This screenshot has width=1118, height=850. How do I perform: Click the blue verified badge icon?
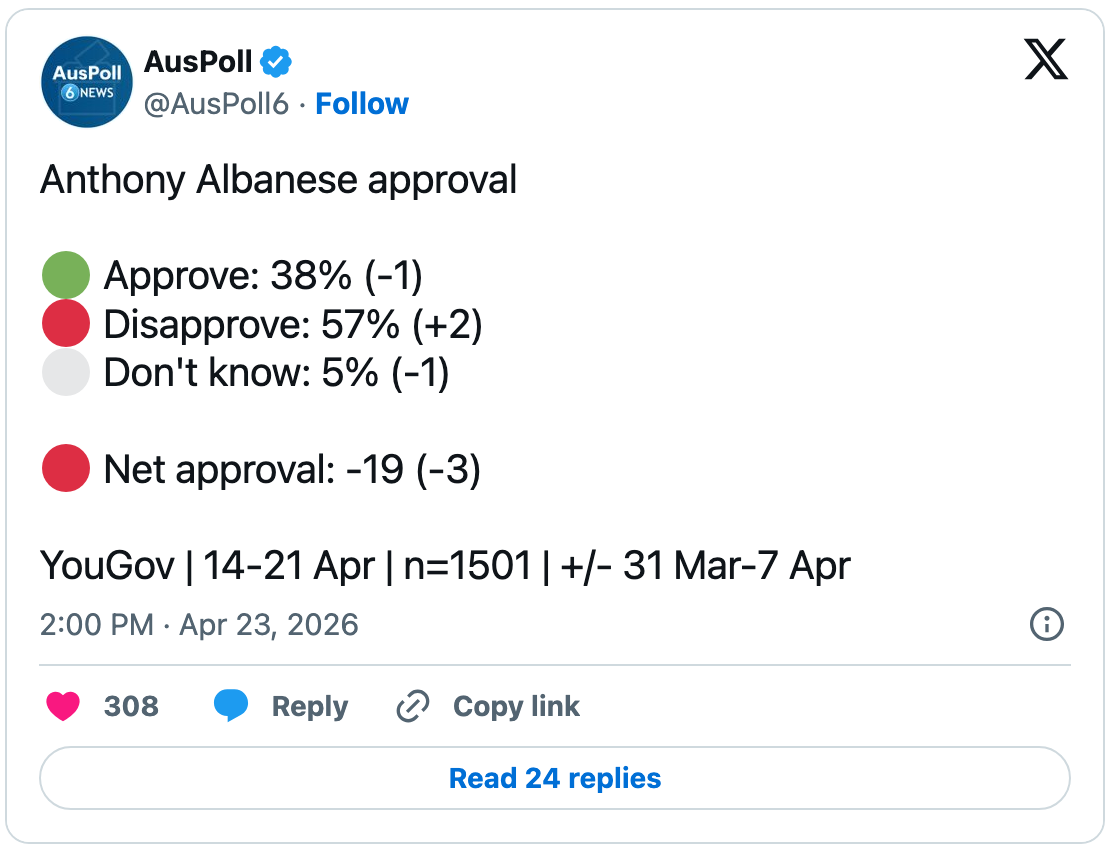point(276,62)
